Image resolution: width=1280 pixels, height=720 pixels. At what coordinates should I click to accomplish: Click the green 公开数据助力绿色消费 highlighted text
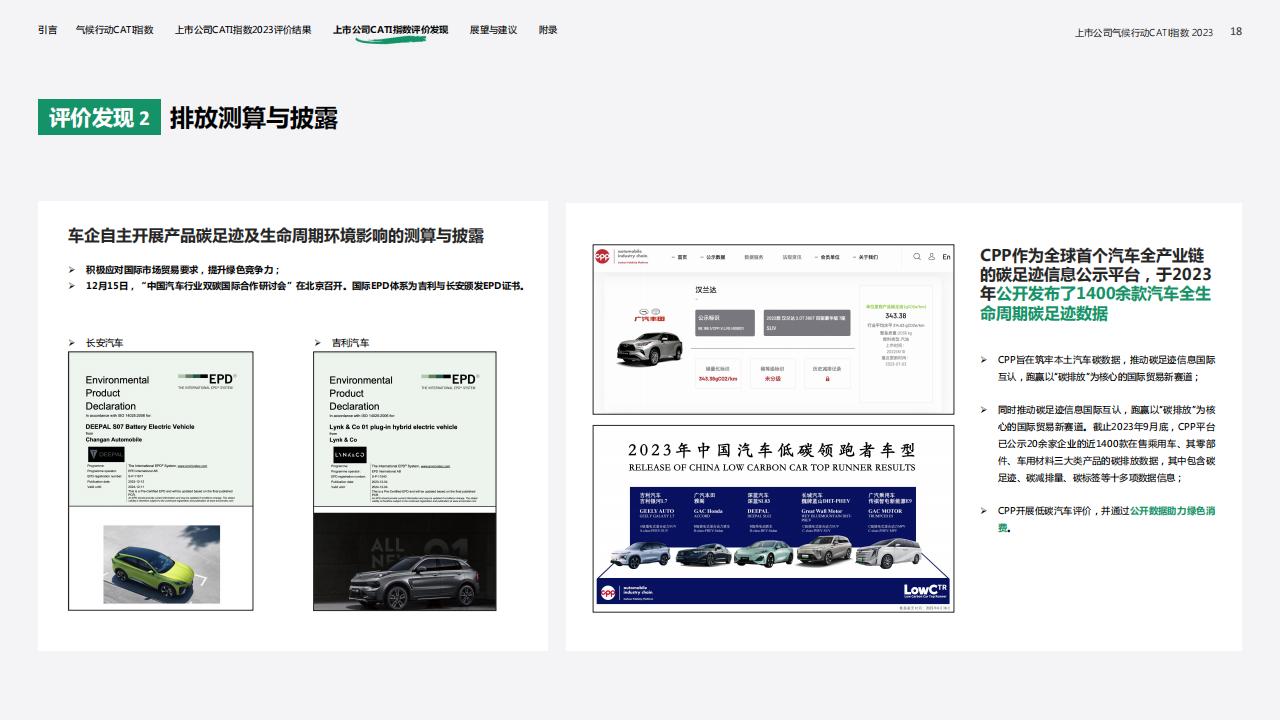[x=1106, y=518]
